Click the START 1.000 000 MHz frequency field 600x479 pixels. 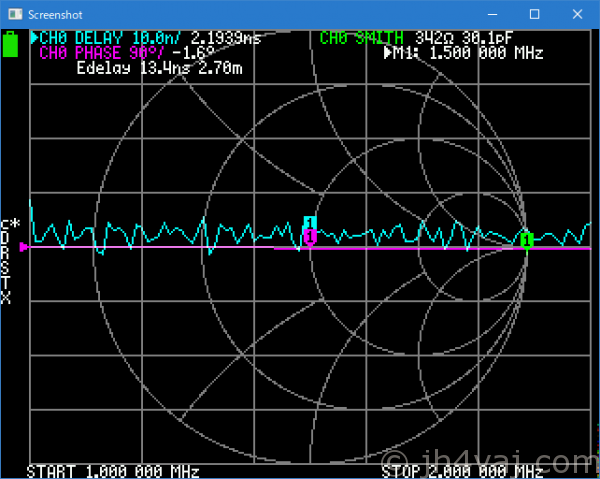[113, 471]
